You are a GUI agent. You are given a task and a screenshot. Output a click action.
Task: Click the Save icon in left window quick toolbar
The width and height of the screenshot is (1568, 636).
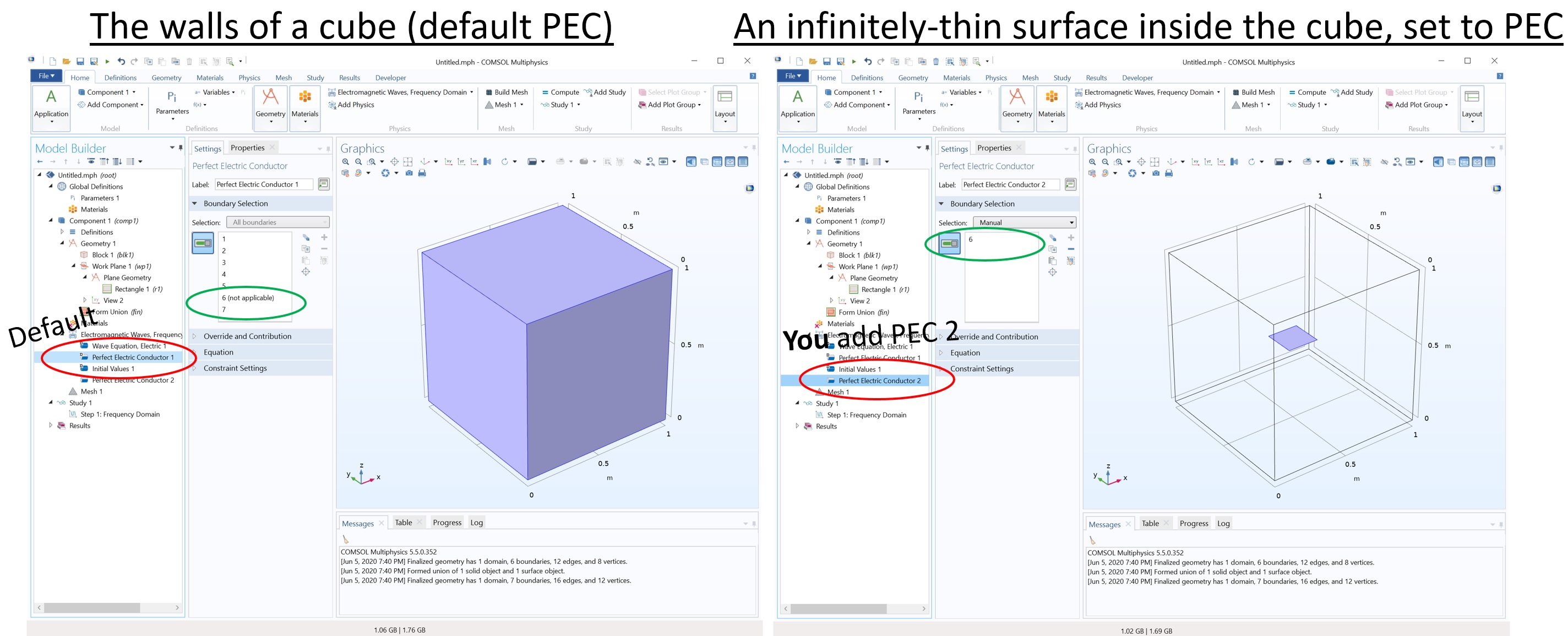pos(80,62)
